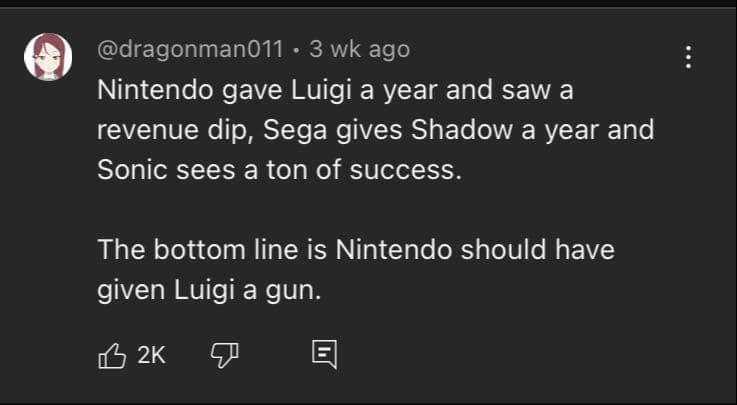Click the "3 wk ago" timestamp
The width and height of the screenshot is (737, 405).
(359, 49)
